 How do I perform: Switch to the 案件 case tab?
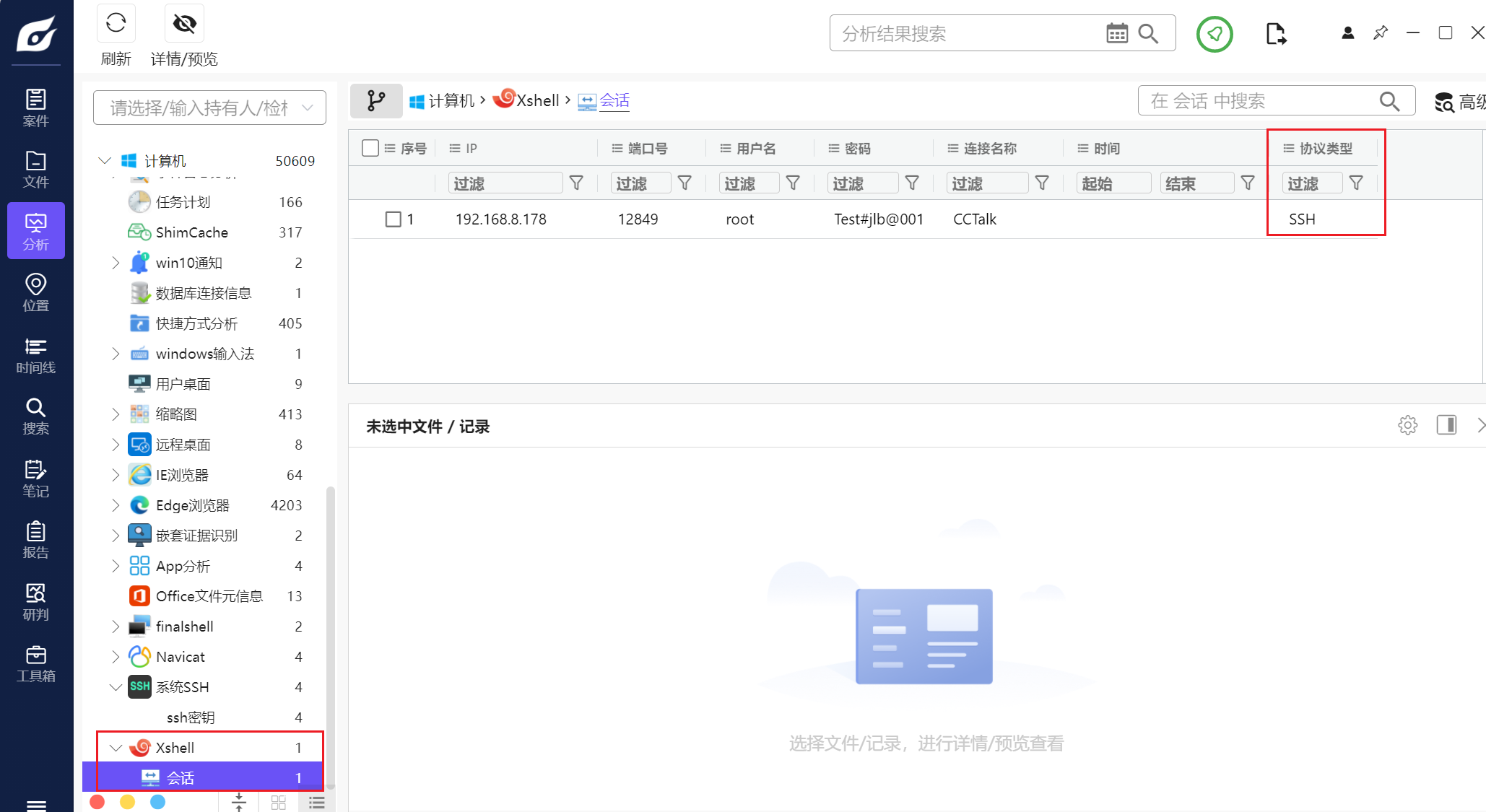[35, 108]
